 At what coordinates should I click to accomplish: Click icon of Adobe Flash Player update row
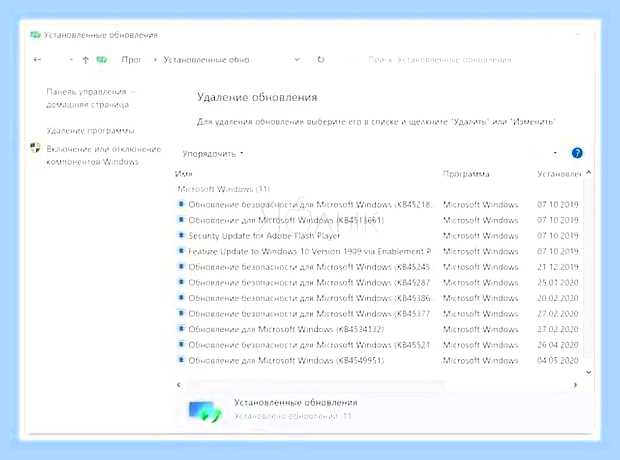181,235
